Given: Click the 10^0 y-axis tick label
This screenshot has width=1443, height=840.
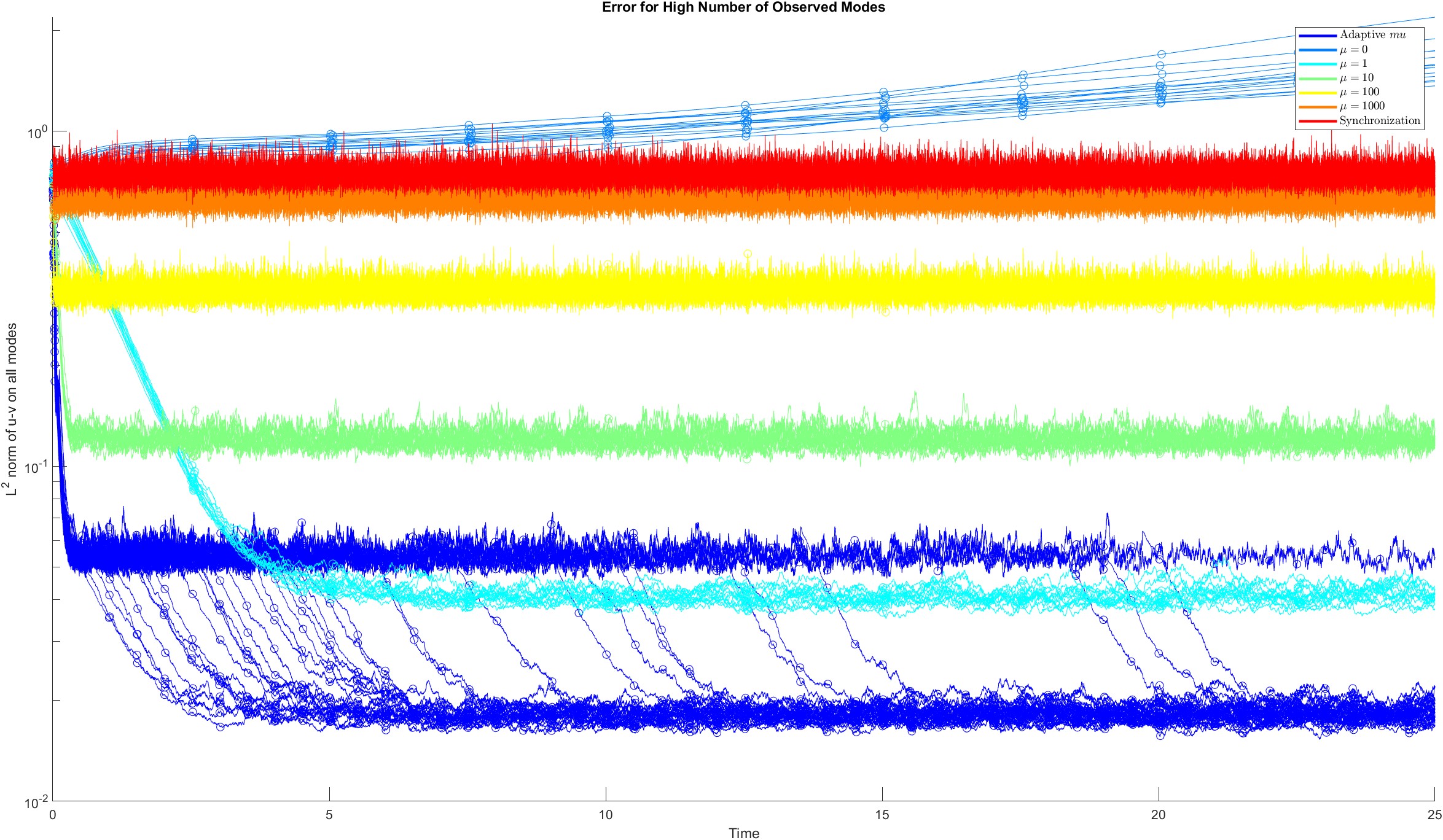Looking at the screenshot, I should point(36,132).
